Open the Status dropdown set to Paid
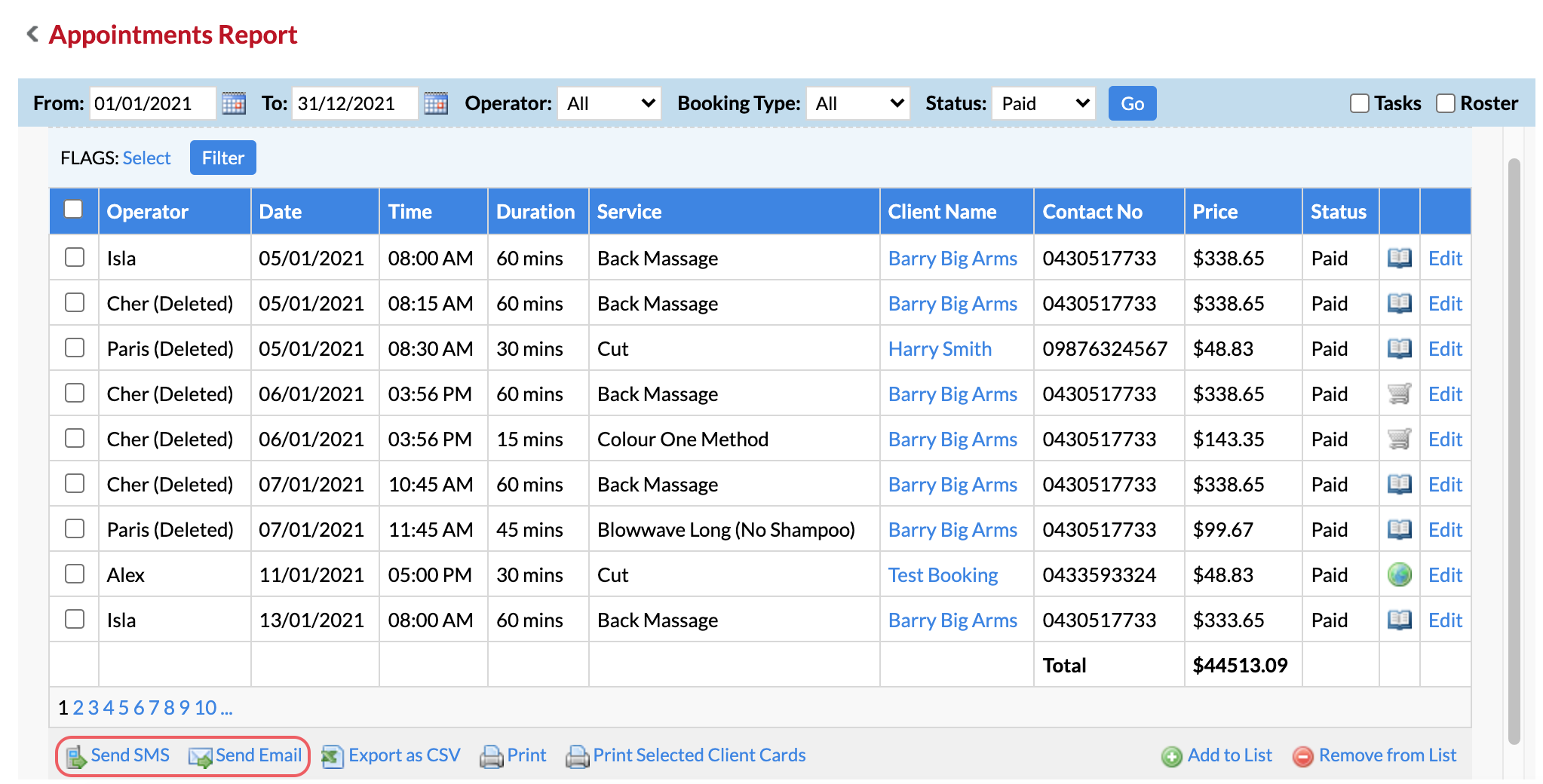 (1044, 103)
